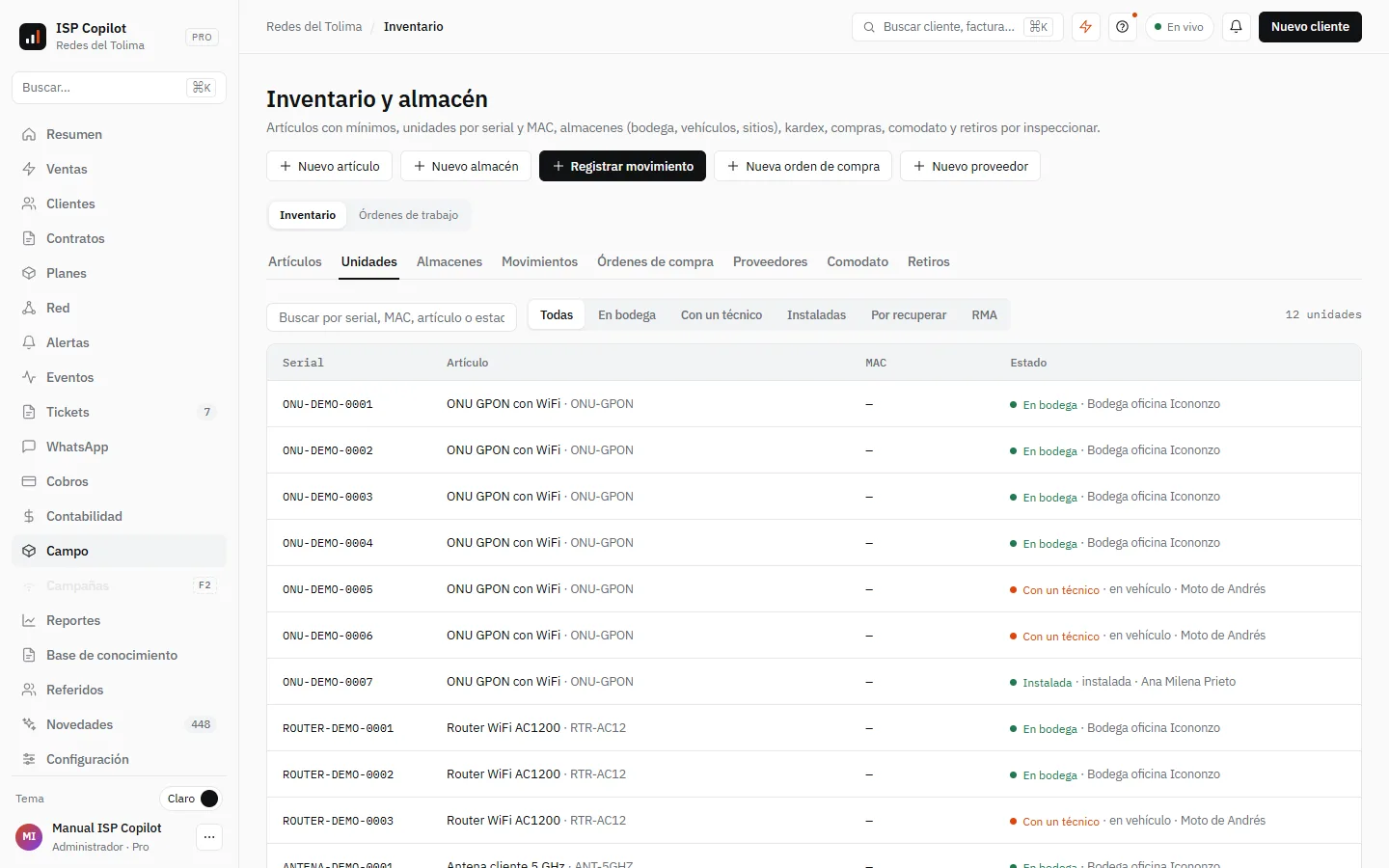The image size is (1389, 868).
Task: Go to the Proveedores tab
Action: pyautogui.click(x=770, y=261)
